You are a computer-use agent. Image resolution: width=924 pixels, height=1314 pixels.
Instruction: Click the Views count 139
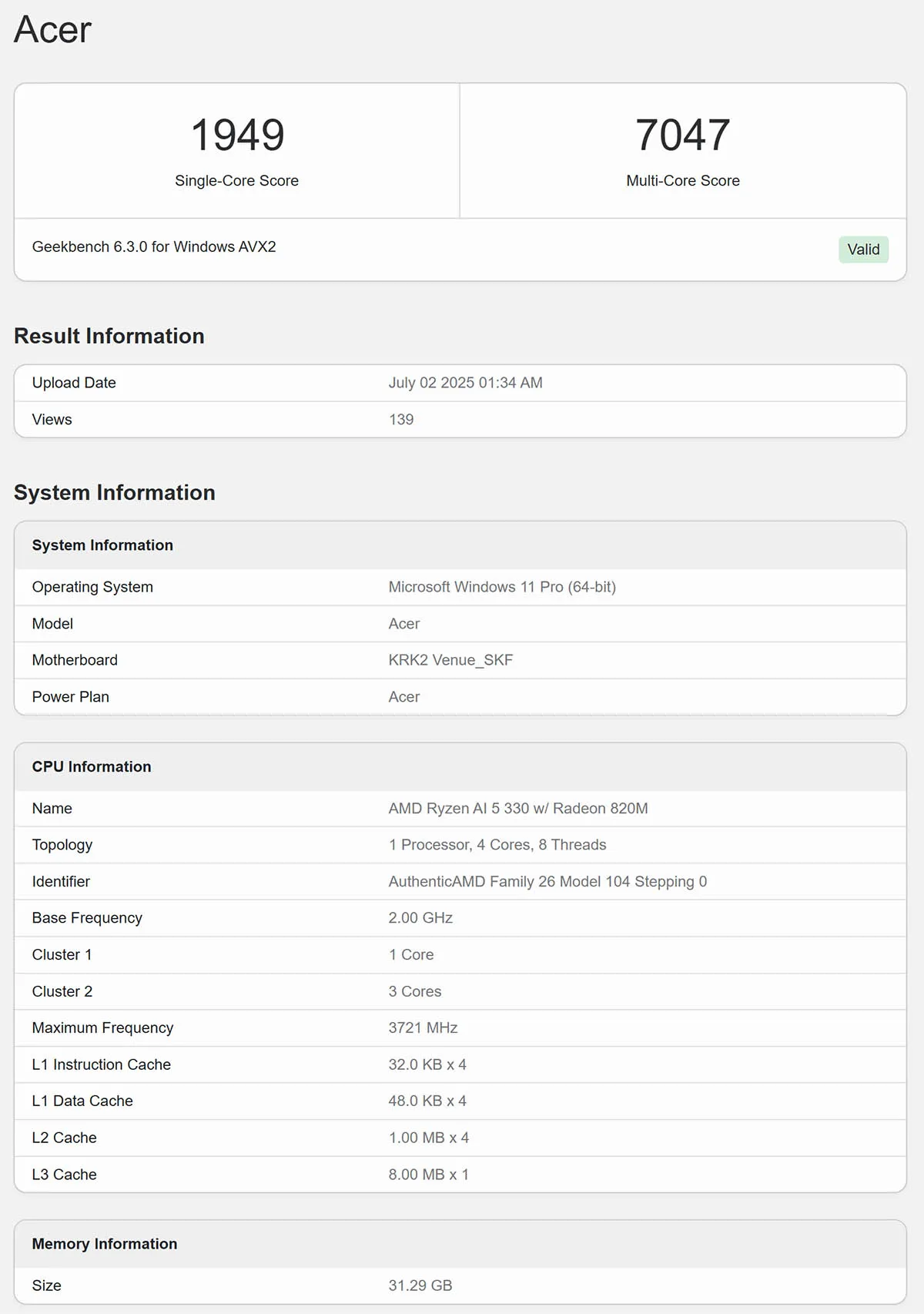[x=401, y=420]
